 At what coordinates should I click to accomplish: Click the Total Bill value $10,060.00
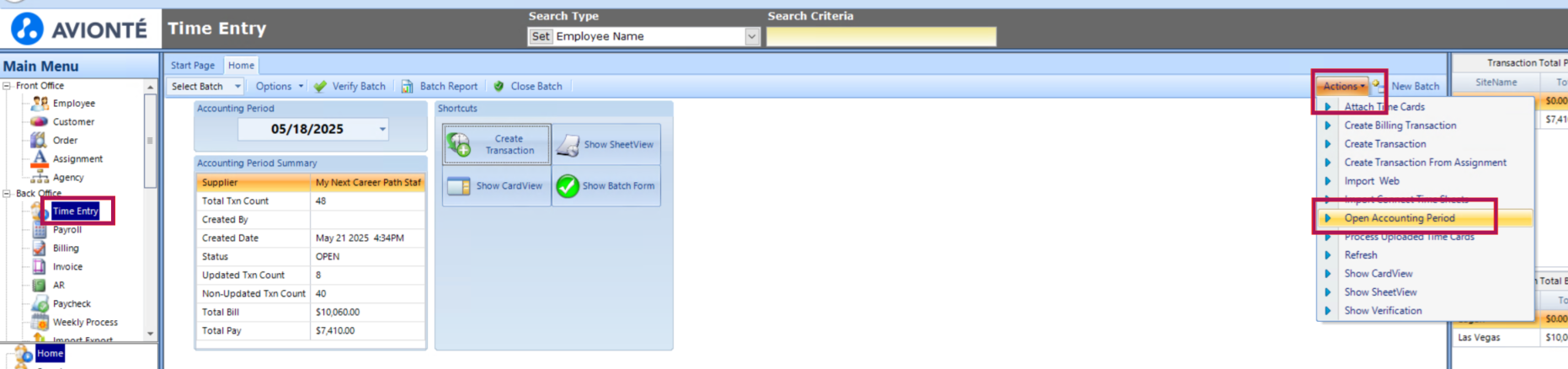(x=368, y=312)
